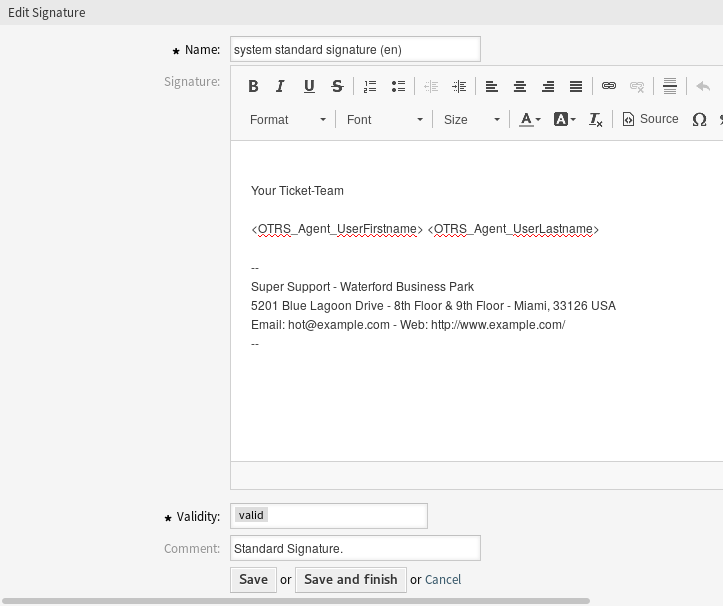Image resolution: width=723 pixels, height=606 pixels.
Task: Click the 'valid' tag in Validity
Action: [x=251, y=515]
